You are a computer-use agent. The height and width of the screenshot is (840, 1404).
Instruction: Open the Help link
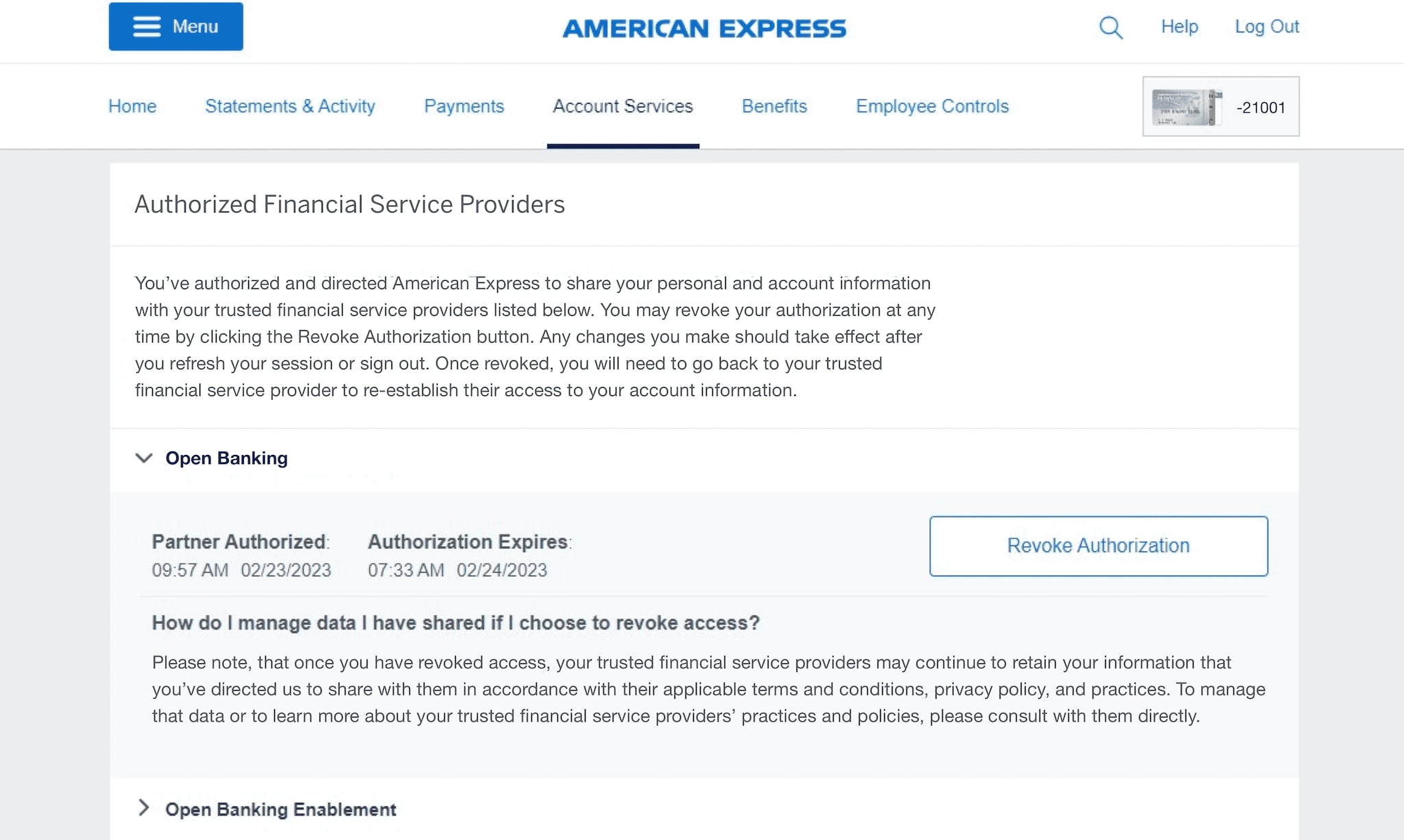[x=1179, y=27]
